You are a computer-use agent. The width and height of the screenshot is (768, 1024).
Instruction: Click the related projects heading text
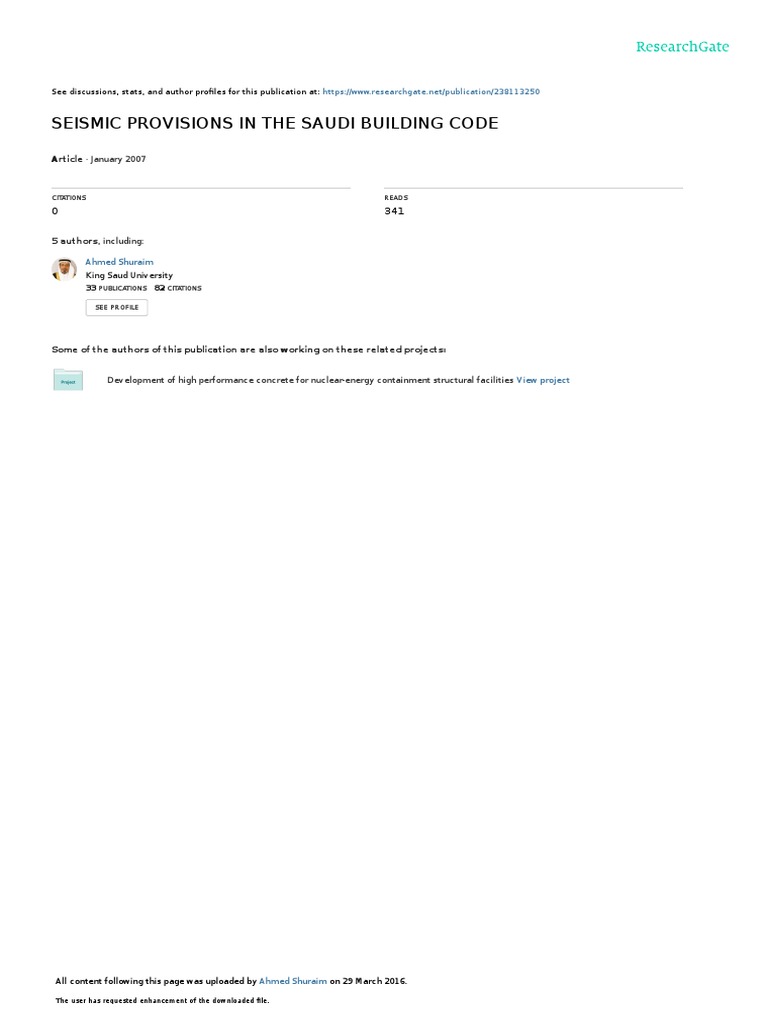click(x=249, y=349)
